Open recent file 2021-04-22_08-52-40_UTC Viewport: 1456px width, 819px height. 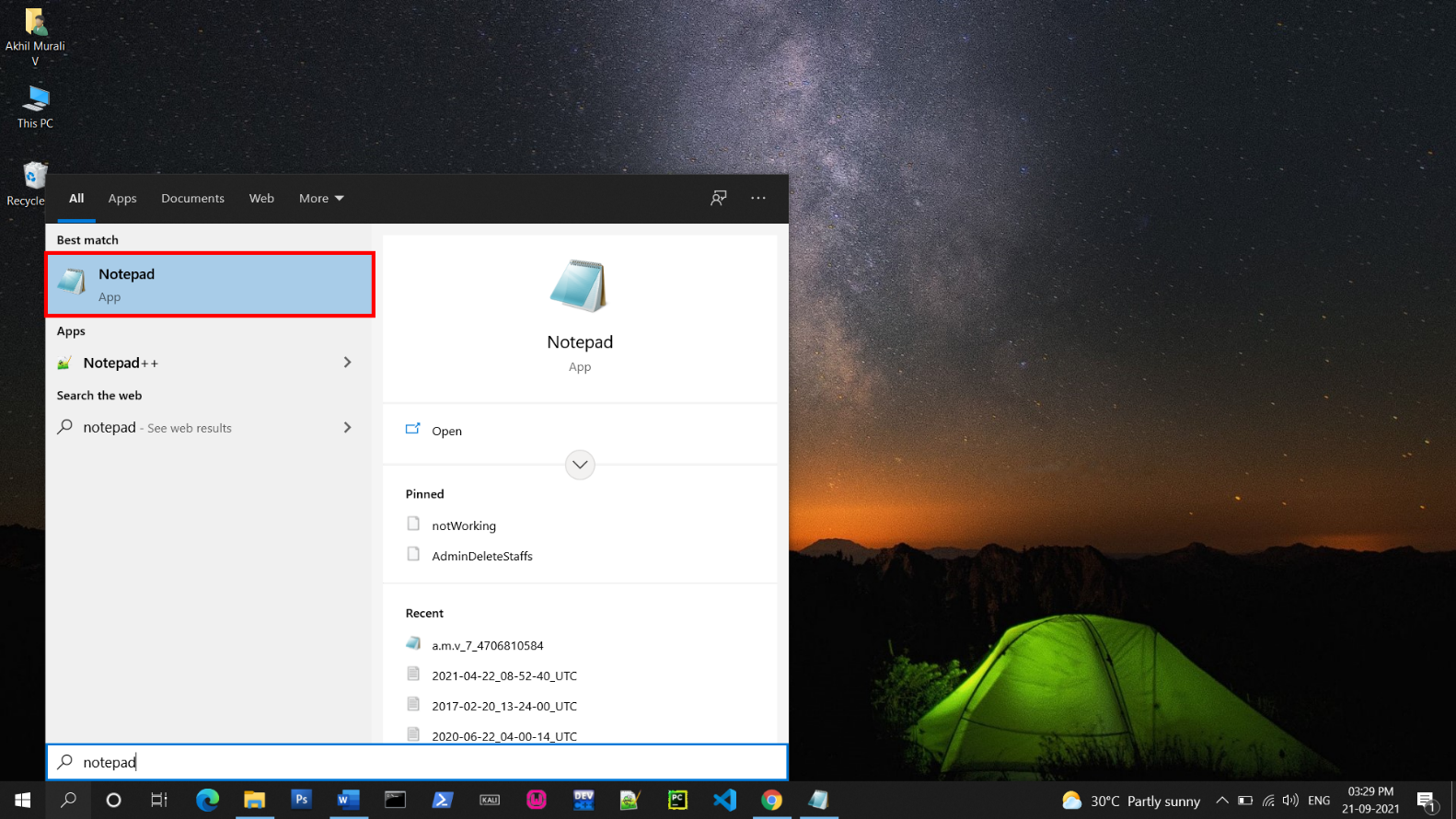pyautogui.click(x=504, y=675)
